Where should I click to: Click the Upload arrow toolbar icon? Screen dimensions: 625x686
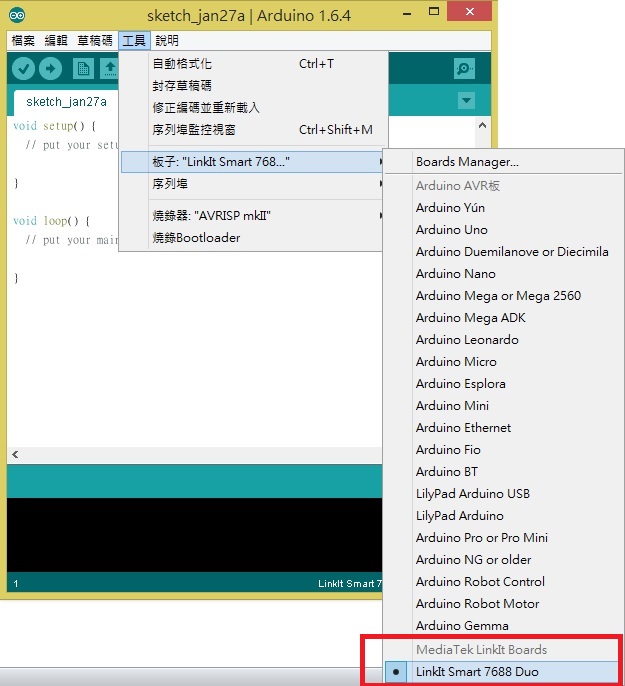(x=50, y=69)
